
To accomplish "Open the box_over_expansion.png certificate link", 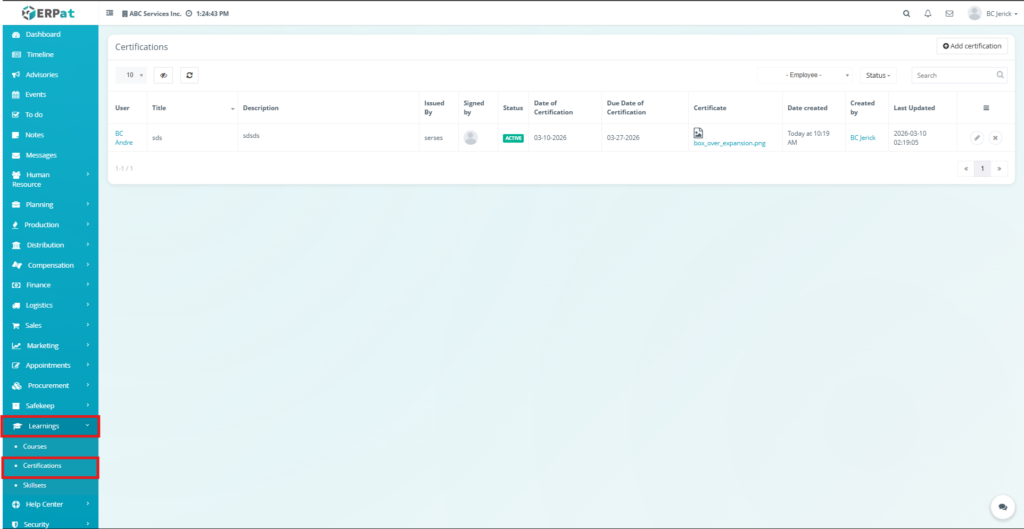I will [729, 144].
